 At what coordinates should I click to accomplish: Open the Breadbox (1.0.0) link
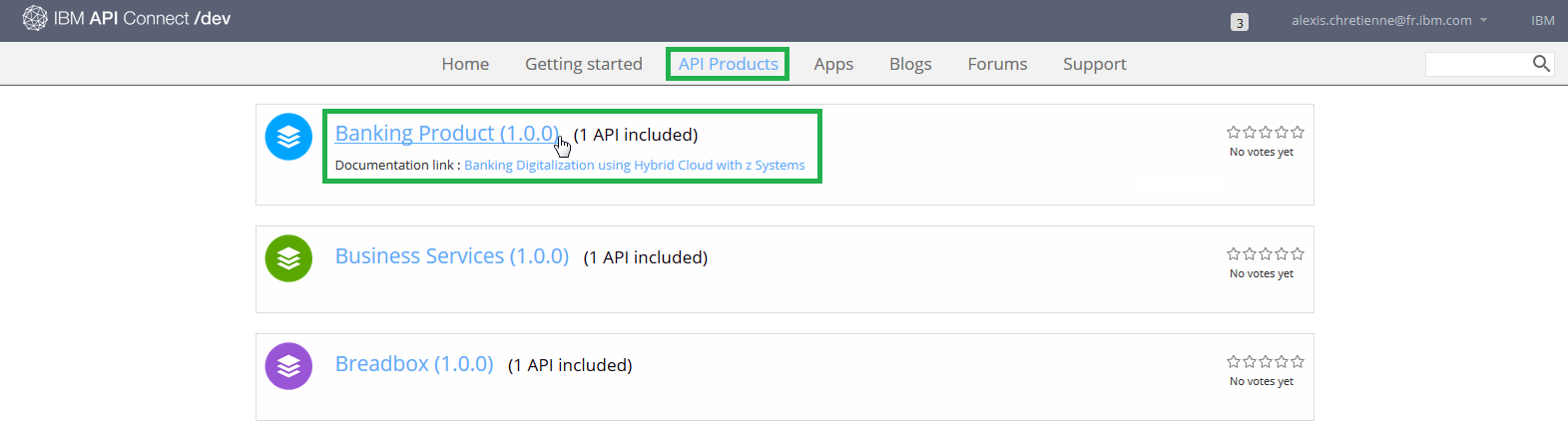tap(414, 364)
